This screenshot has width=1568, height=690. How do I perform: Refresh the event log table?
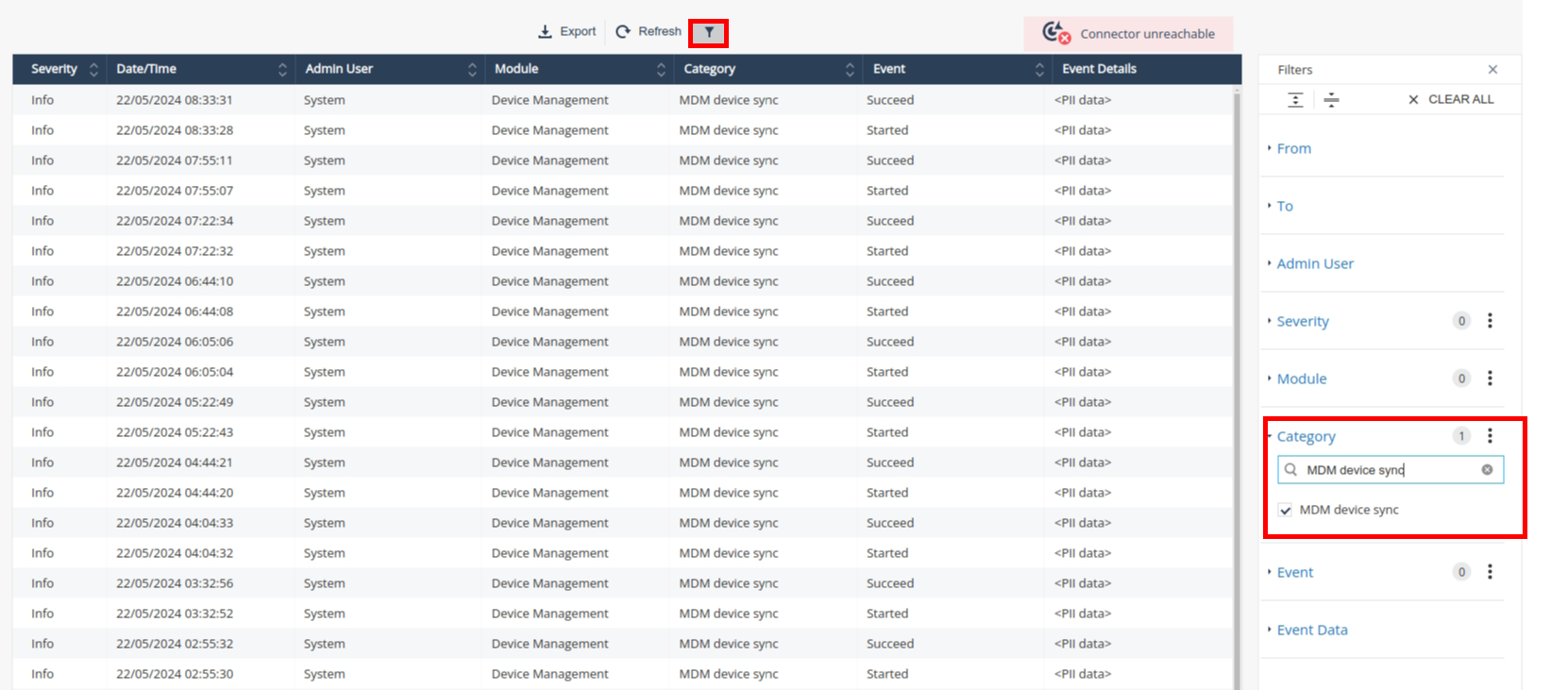point(649,32)
